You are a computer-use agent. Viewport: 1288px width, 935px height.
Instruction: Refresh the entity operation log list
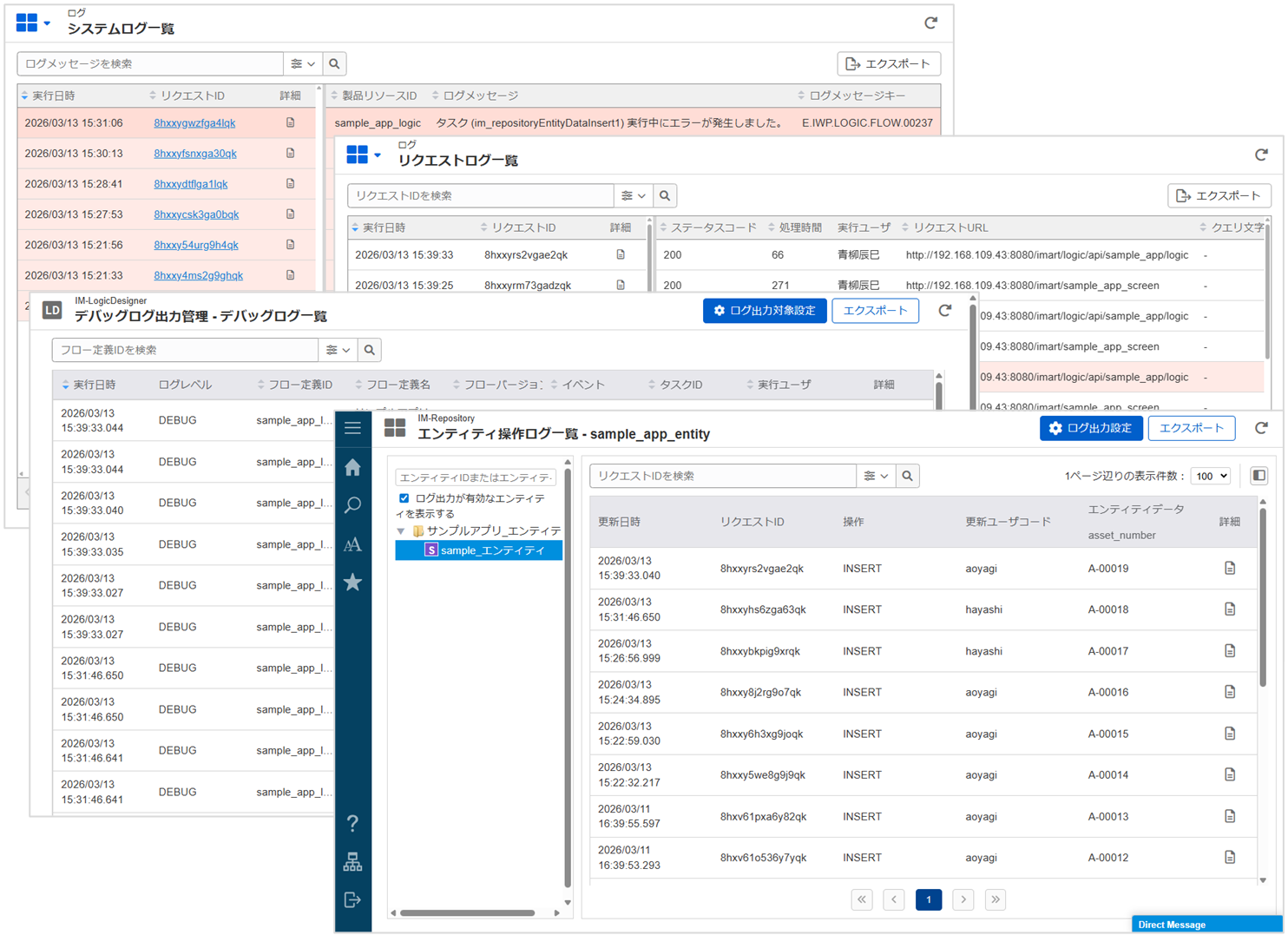tap(1261, 428)
